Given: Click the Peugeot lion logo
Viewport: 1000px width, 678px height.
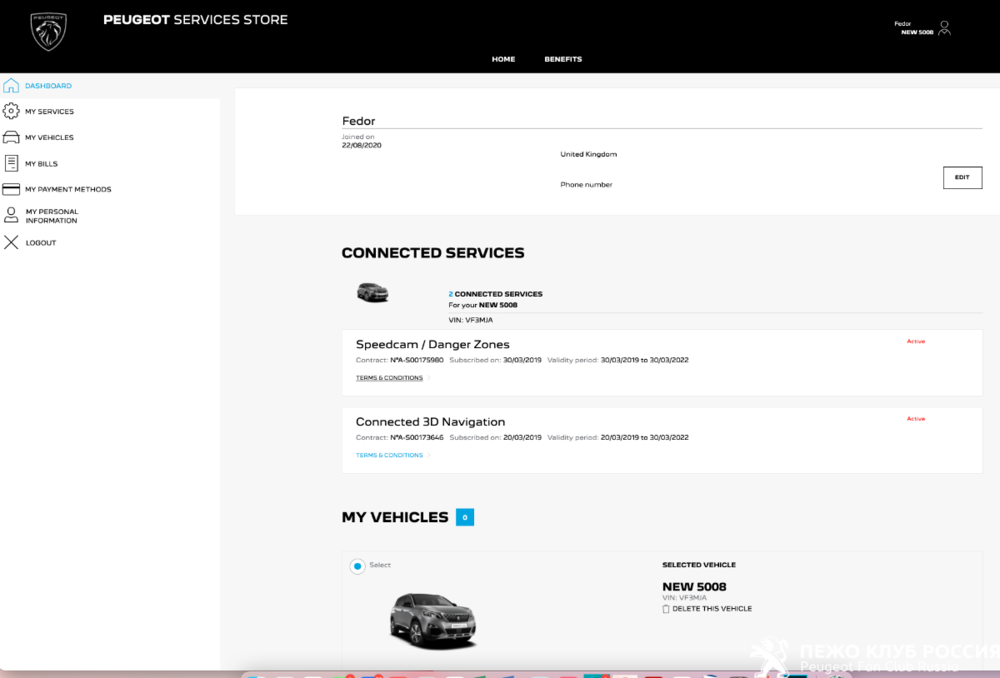Looking at the screenshot, I should pyautogui.click(x=48, y=32).
